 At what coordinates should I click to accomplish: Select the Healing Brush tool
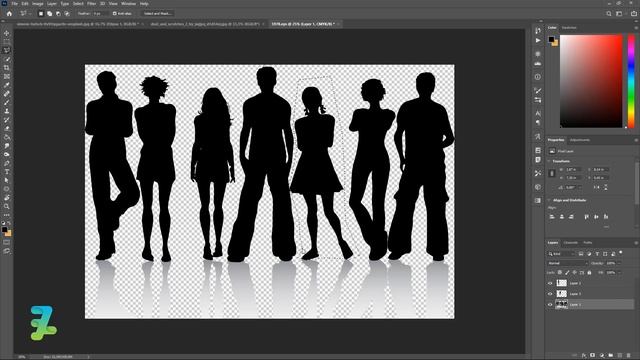pyautogui.click(x=7, y=93)
